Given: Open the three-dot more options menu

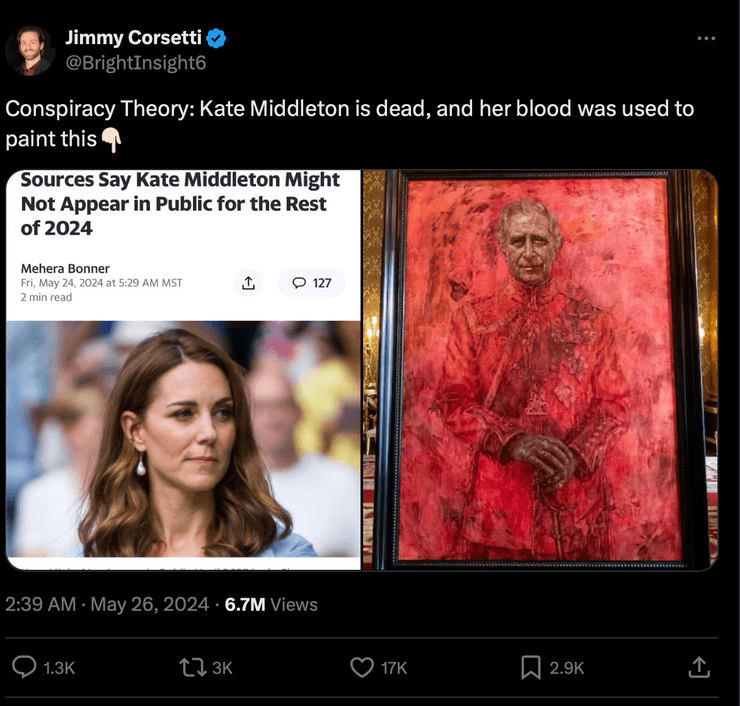Looking at the screenshot, I should (x=706, y=38).
